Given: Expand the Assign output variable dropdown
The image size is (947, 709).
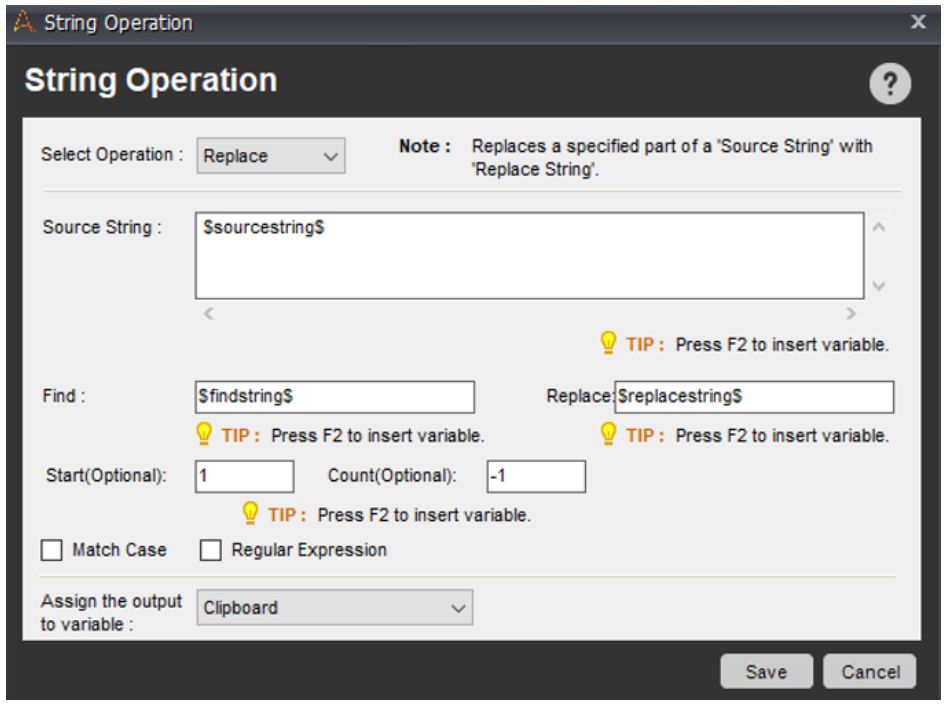Looking at the screenshot, I should (333, 607).
